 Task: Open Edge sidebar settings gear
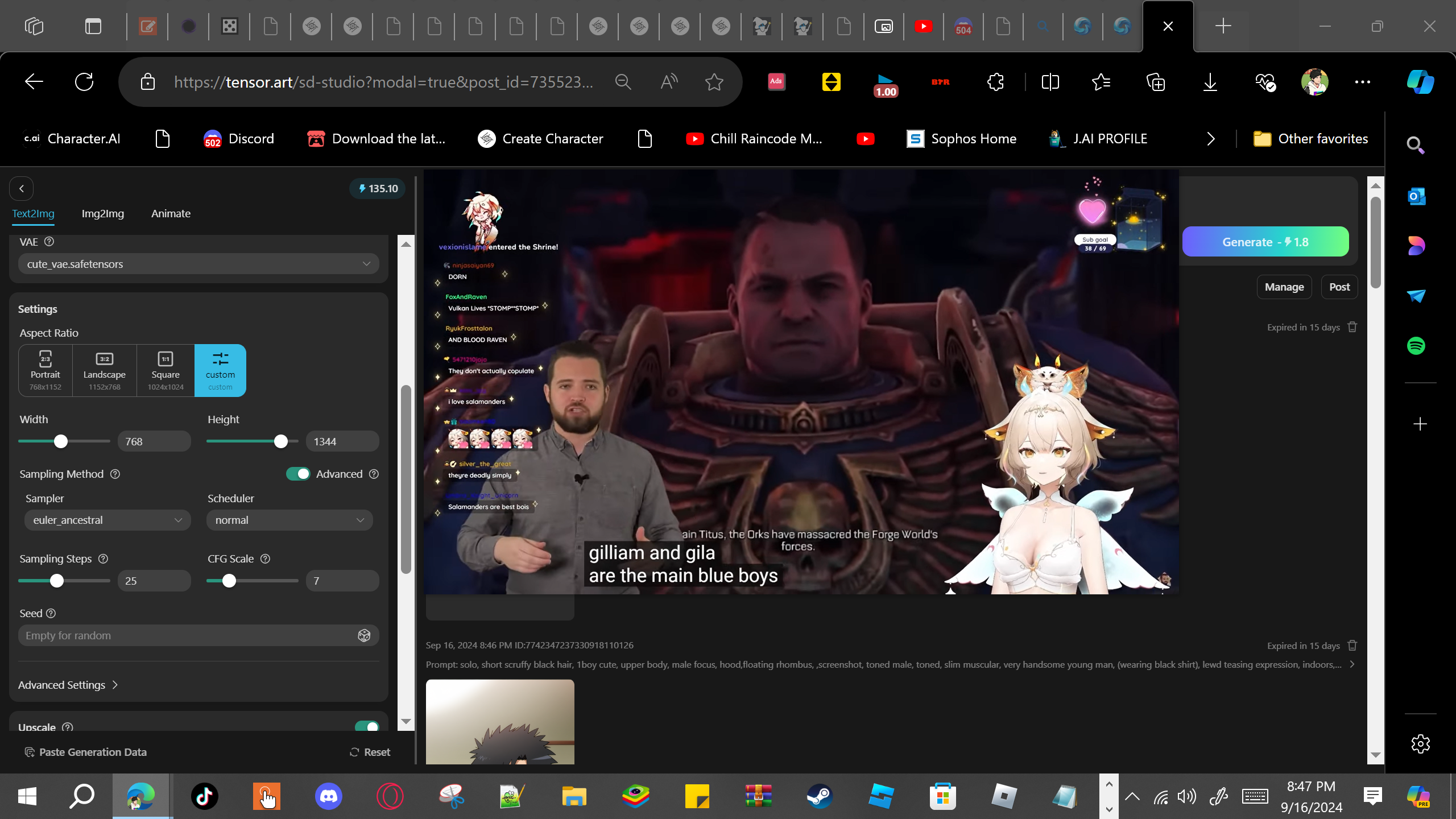(x=1420, y=743)
